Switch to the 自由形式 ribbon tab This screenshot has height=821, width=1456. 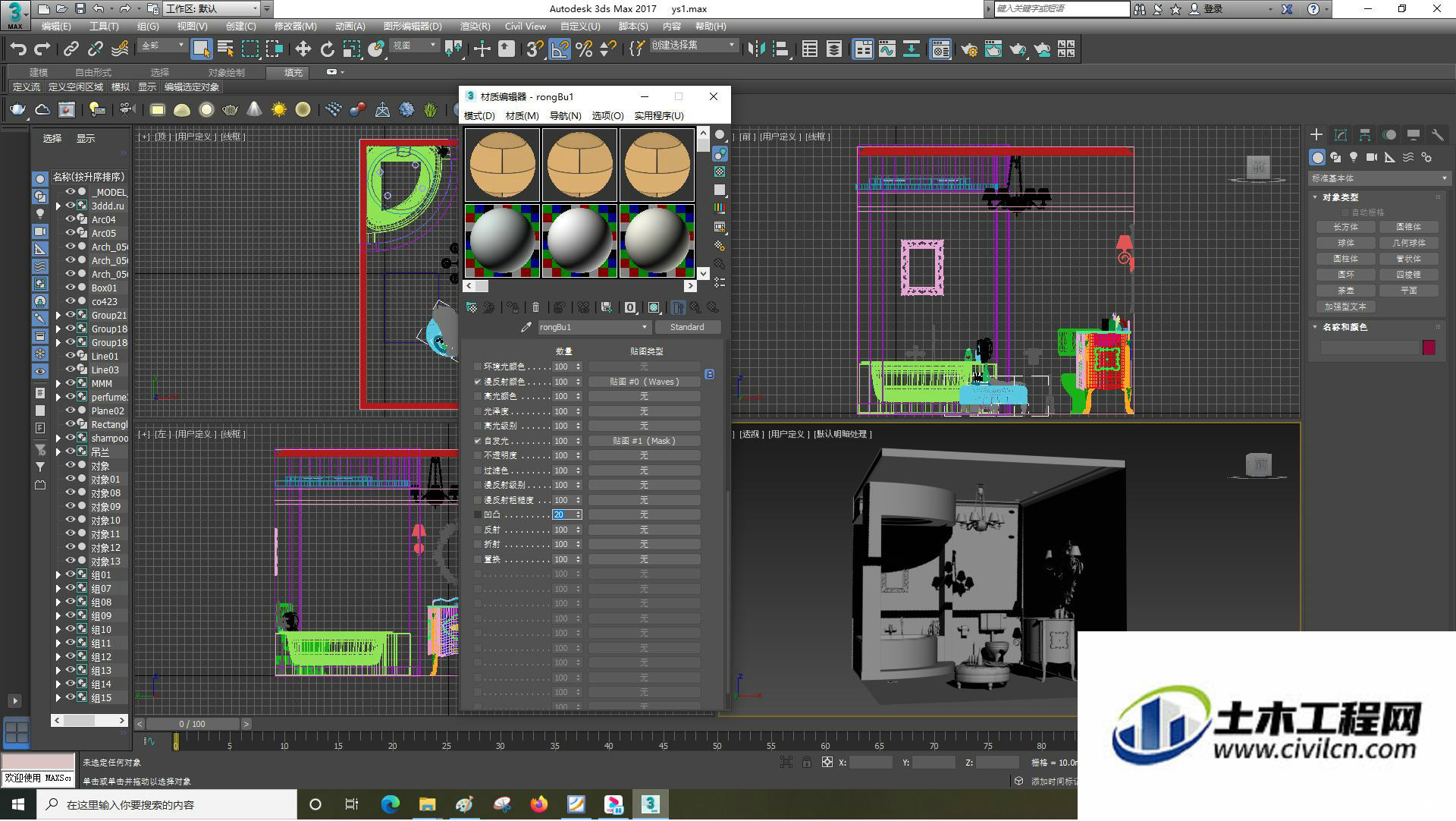point(93,72)
